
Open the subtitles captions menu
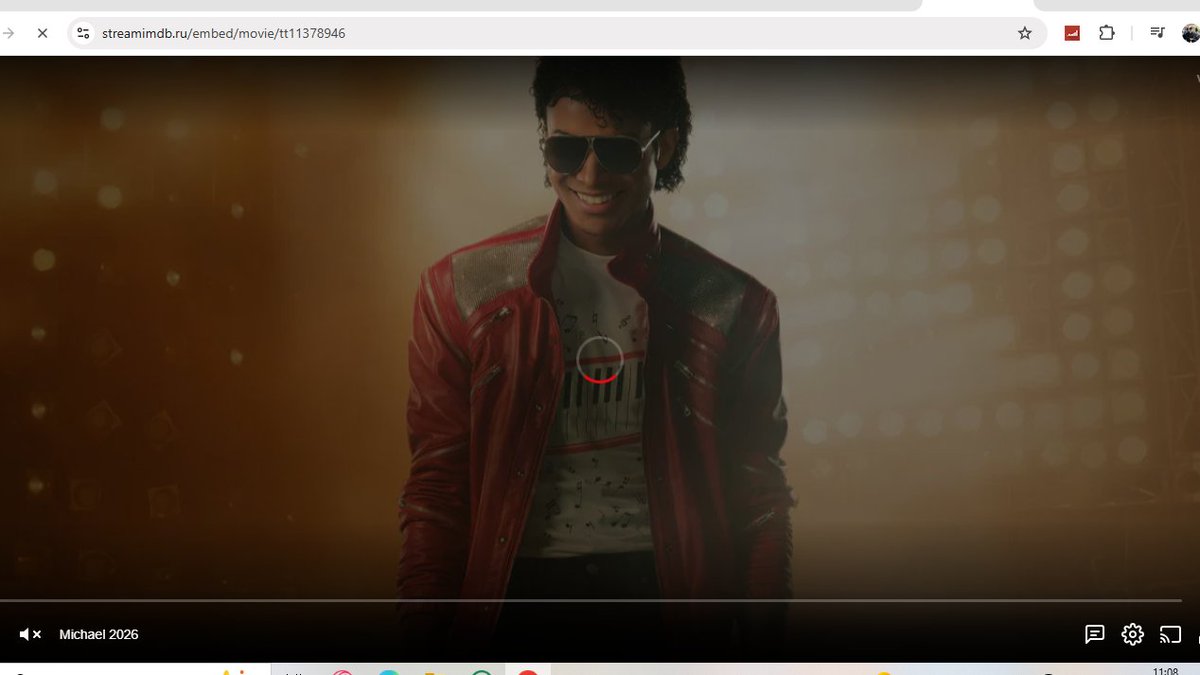tap(1094, 634)
